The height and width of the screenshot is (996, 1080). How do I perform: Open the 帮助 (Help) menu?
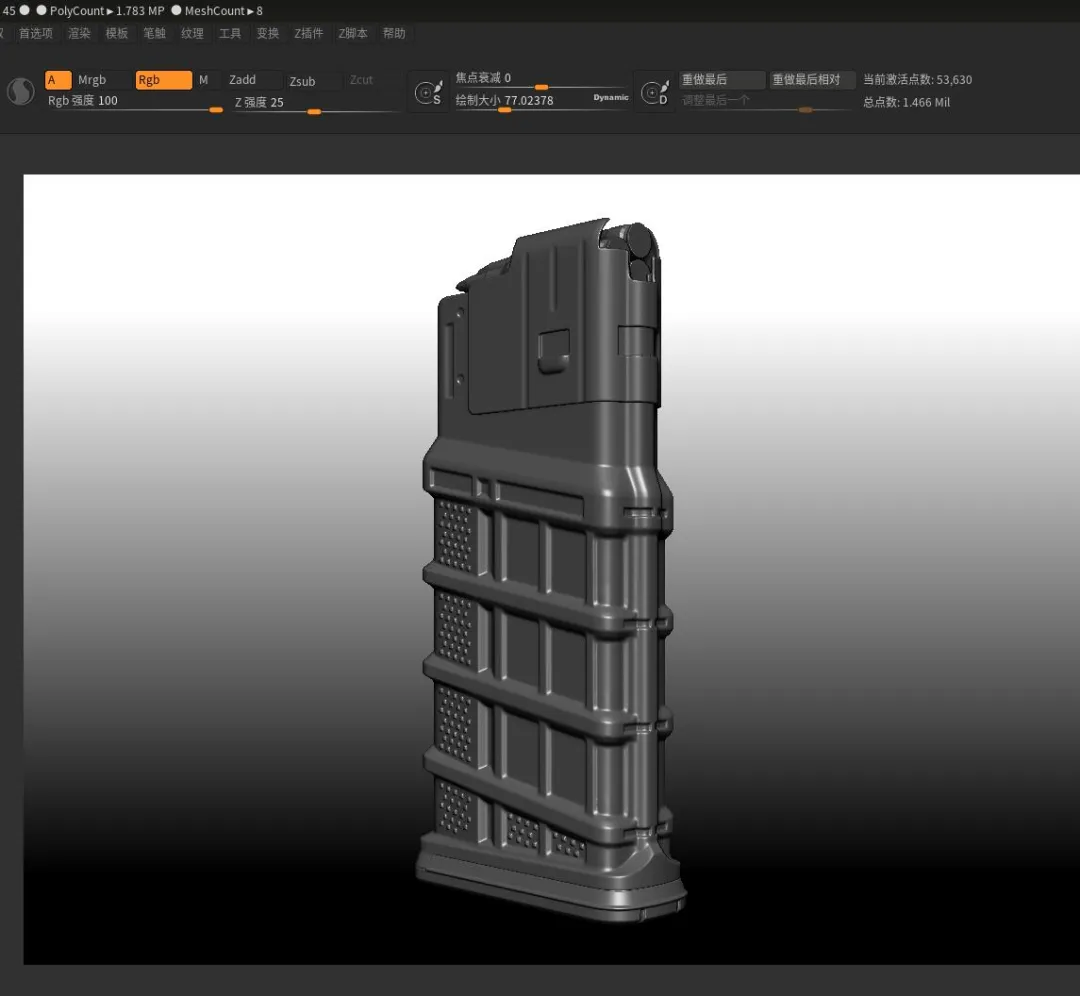394,33
